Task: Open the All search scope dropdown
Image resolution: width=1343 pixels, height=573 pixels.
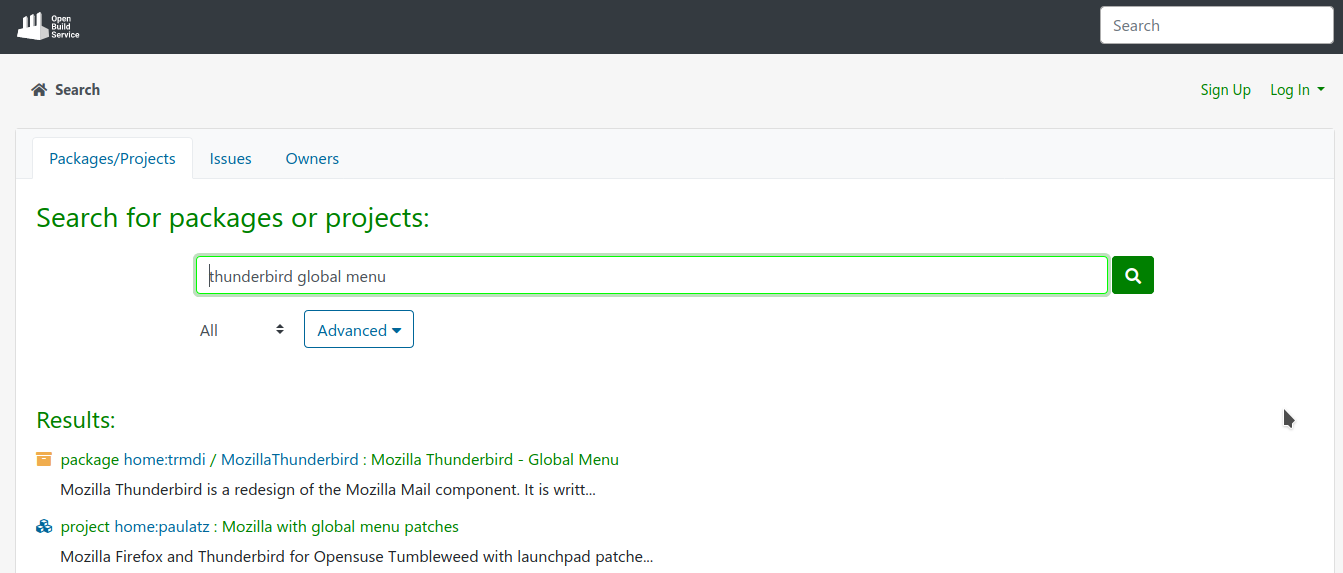Action: (x=243, y=330)
